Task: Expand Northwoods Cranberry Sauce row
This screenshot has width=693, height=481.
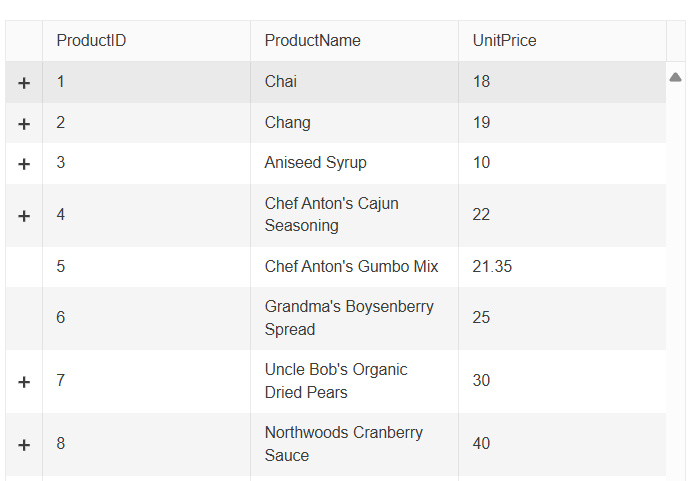Action: pos(24,445)
